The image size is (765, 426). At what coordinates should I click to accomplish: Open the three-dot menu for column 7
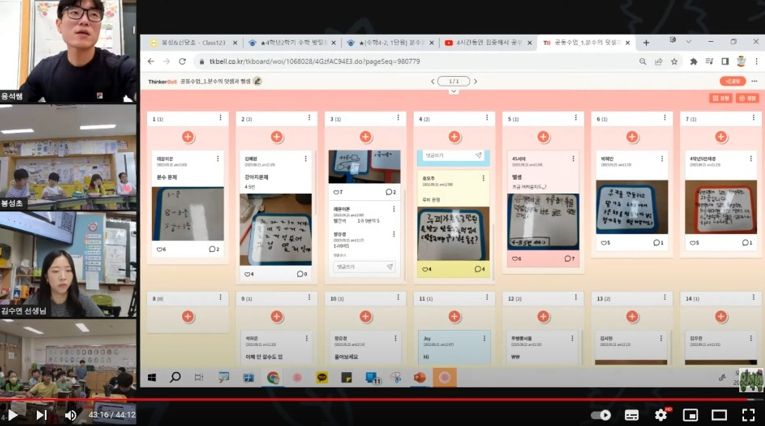point(751,118)
